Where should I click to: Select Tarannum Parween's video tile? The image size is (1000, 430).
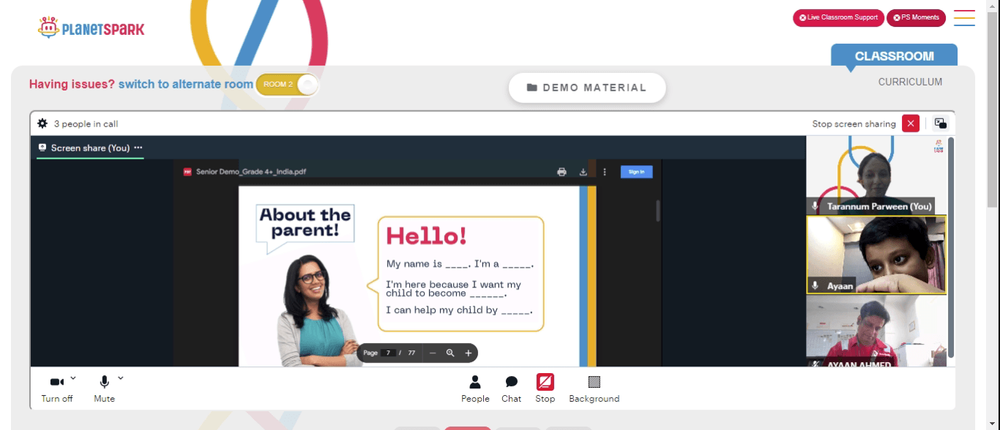coord(876,175)
